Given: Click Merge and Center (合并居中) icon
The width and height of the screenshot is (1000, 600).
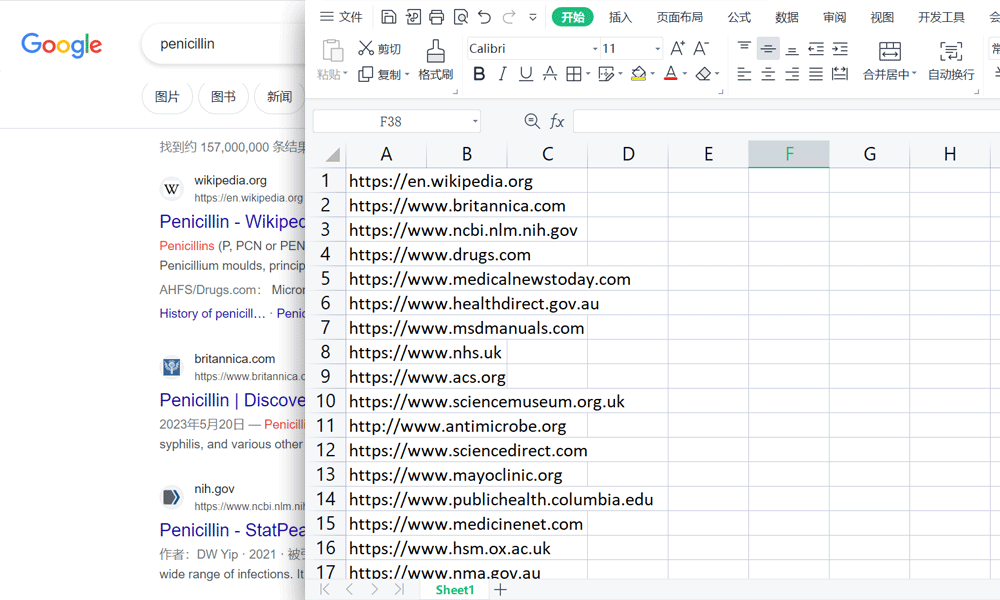Looking at the screenshot, I should tap(890, 51).
